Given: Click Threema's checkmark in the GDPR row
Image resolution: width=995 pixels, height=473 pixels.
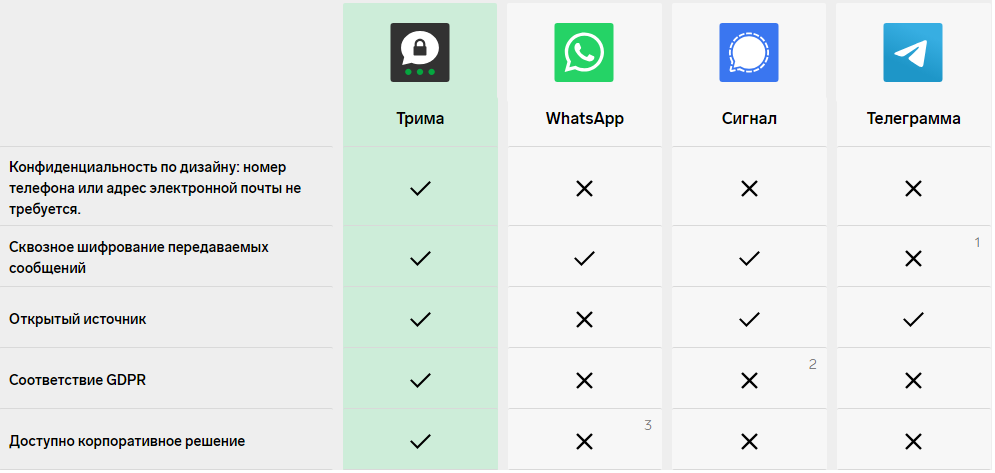Looking at the screenshot, I should coord(420,380).
